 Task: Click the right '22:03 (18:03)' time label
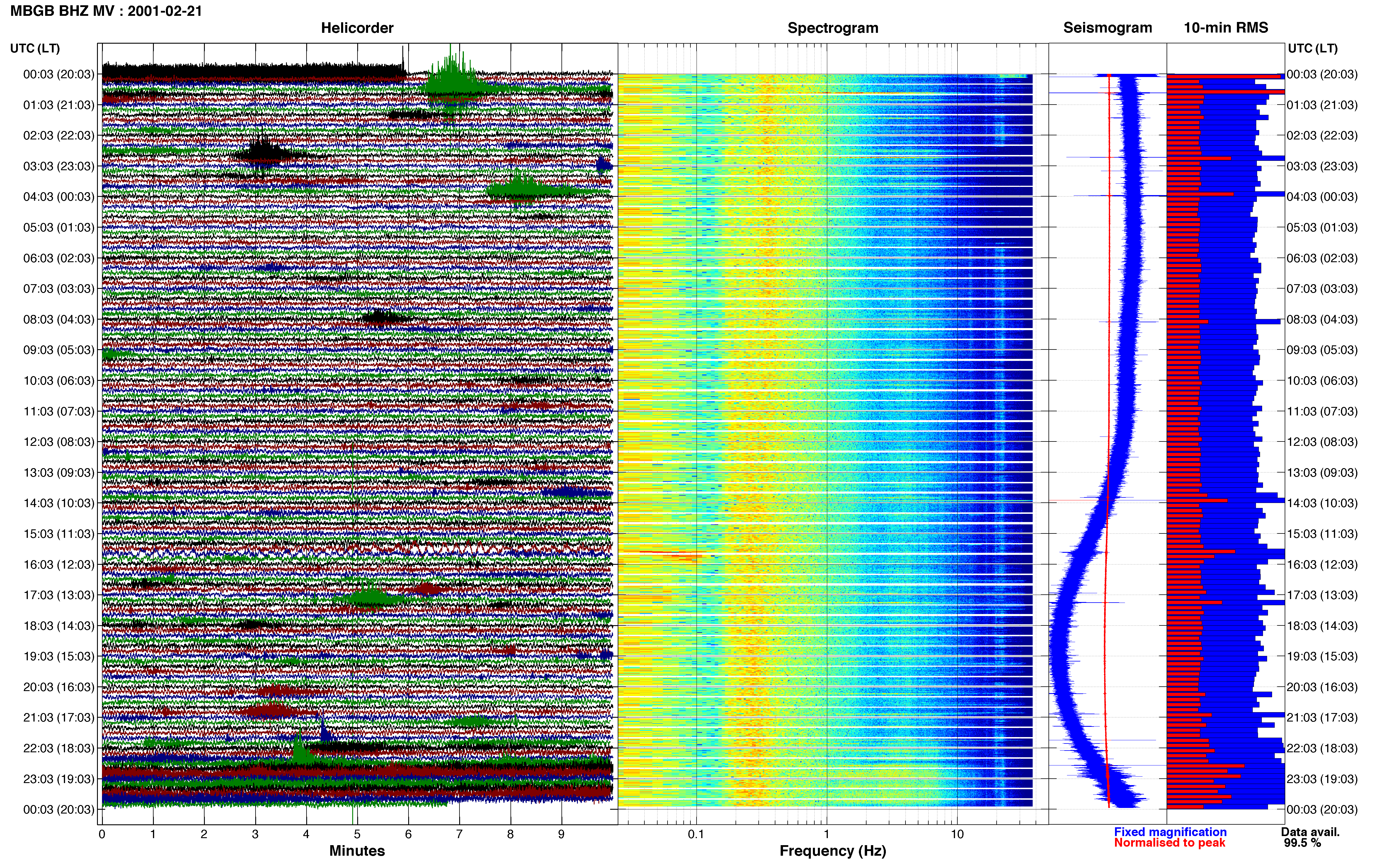tap(1322, 748)
